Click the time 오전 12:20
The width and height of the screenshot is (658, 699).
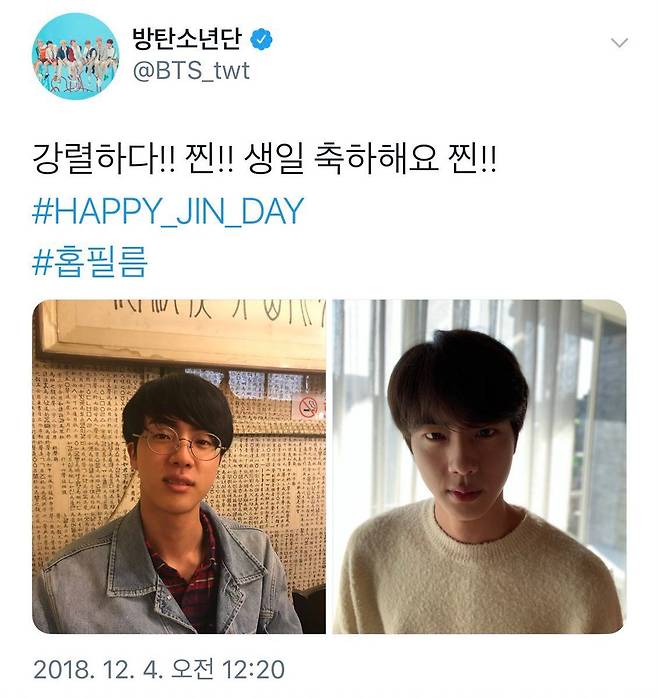(228, 670)
